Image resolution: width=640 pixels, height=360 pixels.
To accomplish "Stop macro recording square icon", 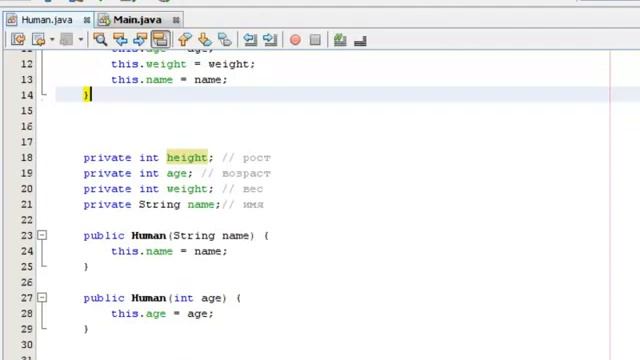I will point(315,40).
